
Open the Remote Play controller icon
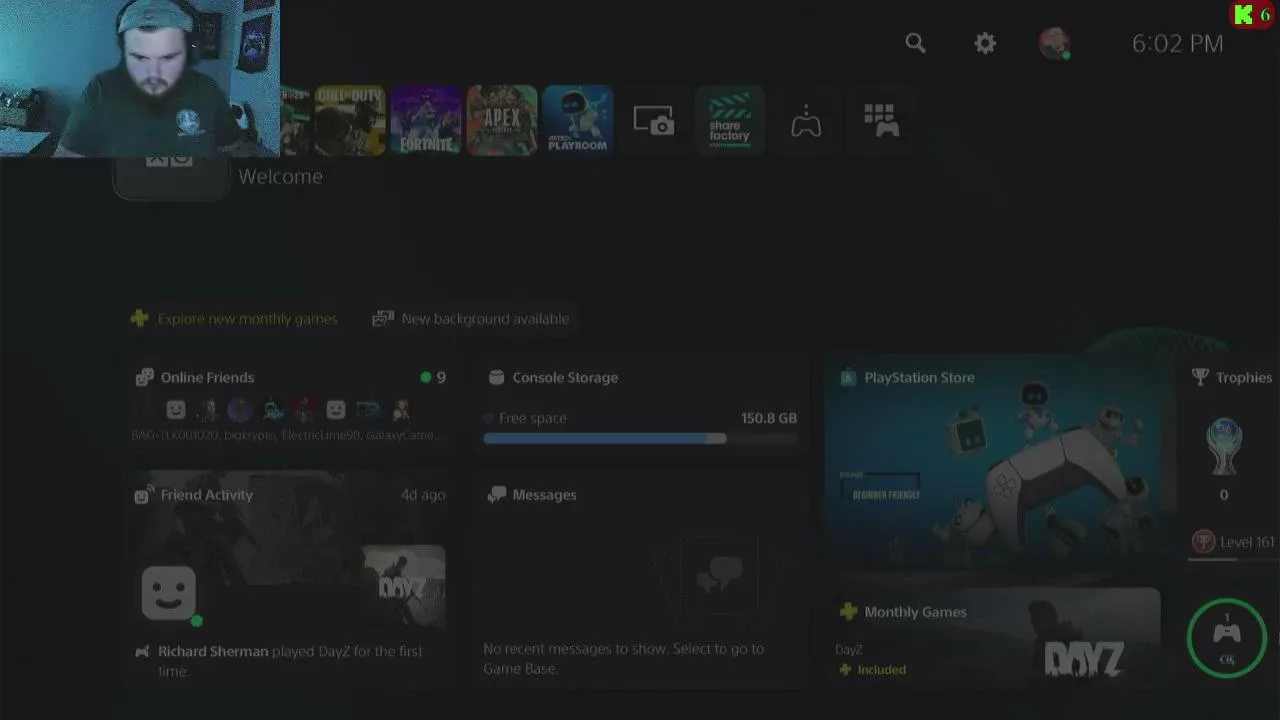click(806, 121)
